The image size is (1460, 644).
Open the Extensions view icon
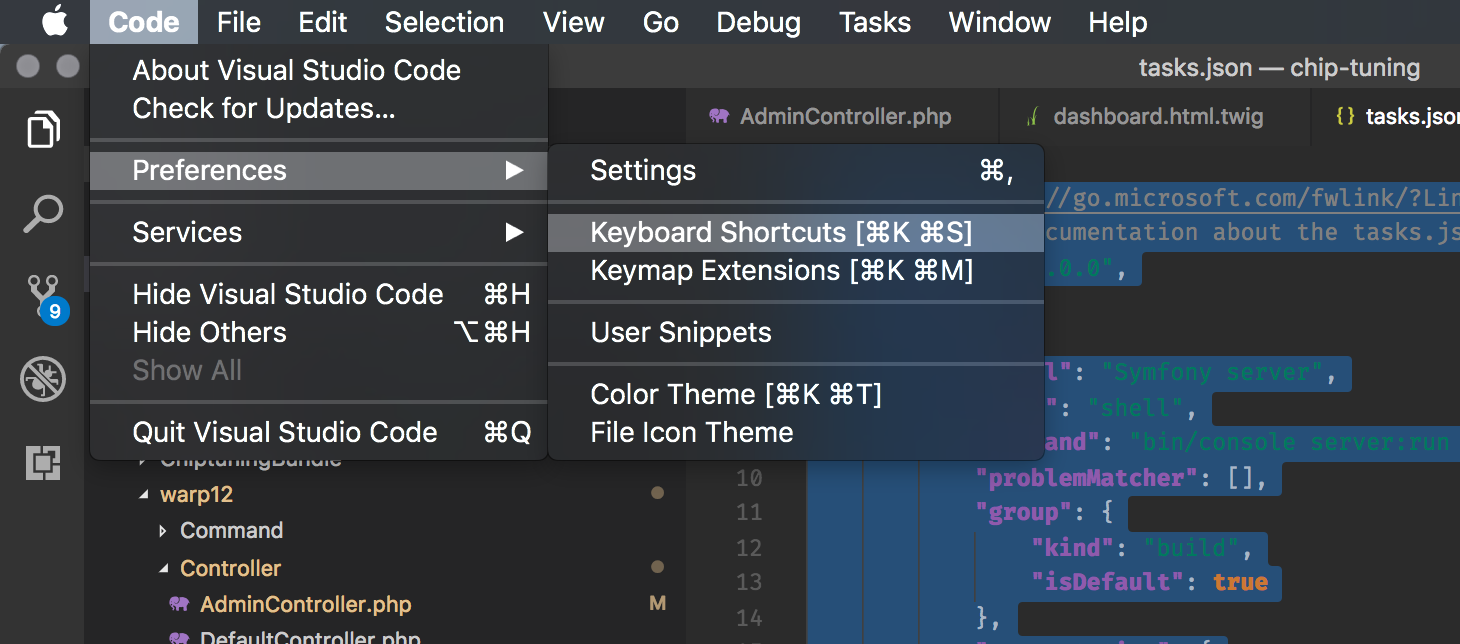[x=44, y=463]
